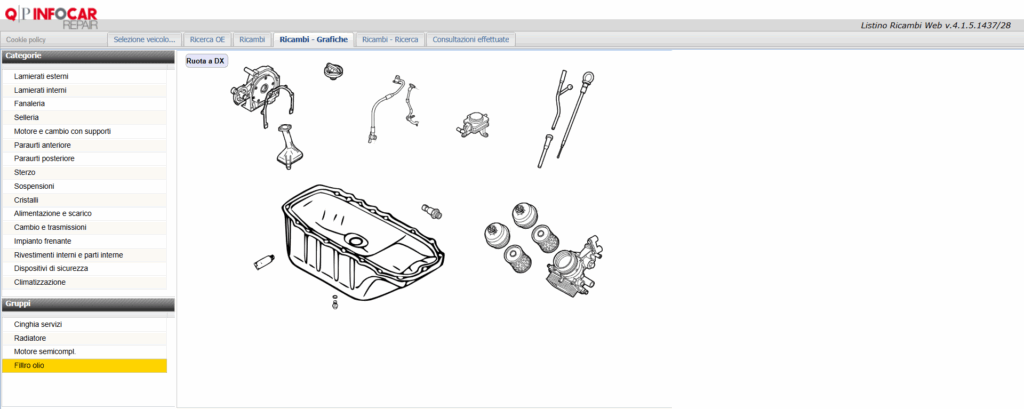This screenshot has height=409, width=1024.
Task: Open the Cookie policy link
Action: [x=25, y=40]
